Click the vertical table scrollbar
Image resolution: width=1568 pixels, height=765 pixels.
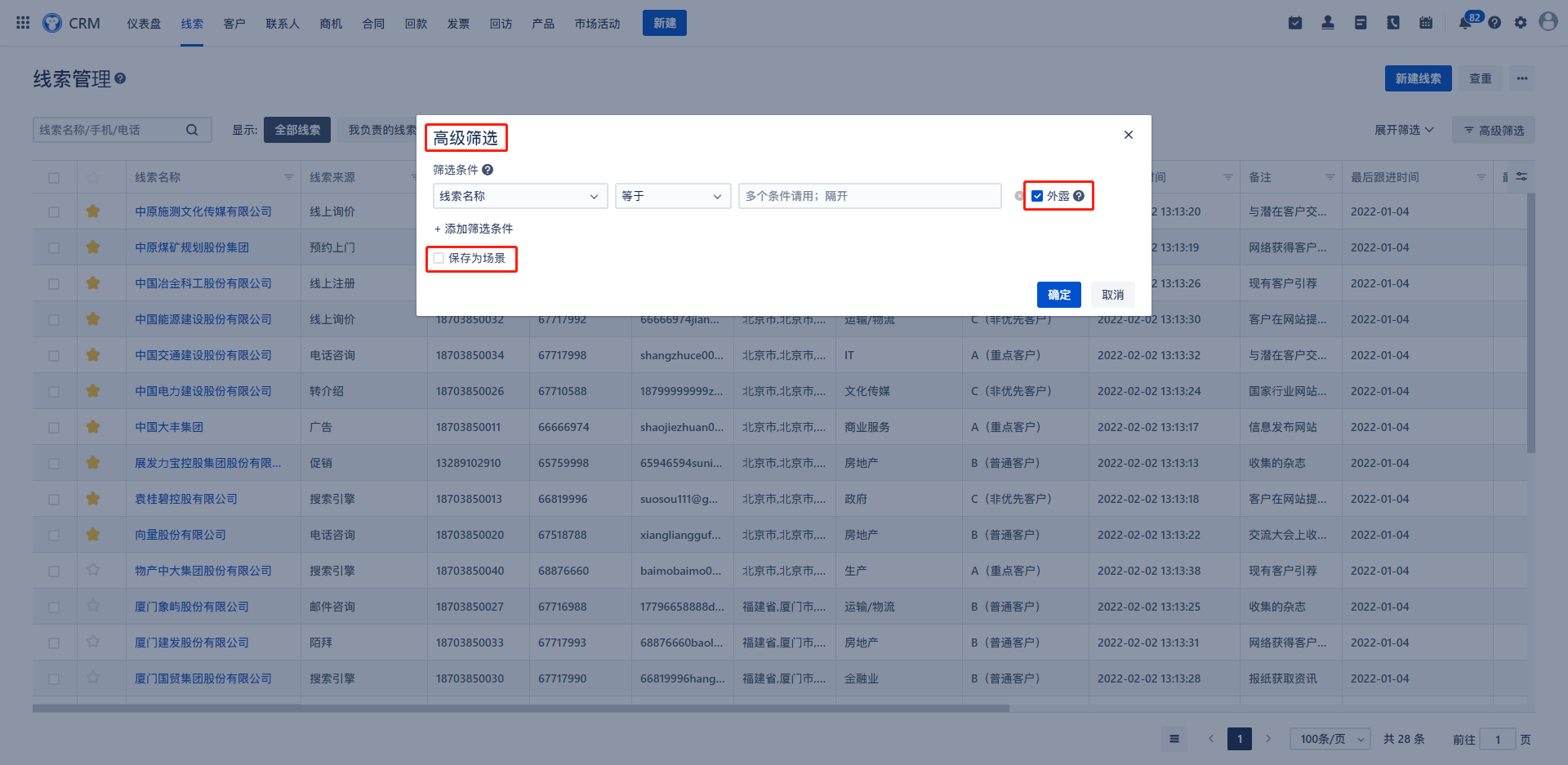[x=1531, y=322]
